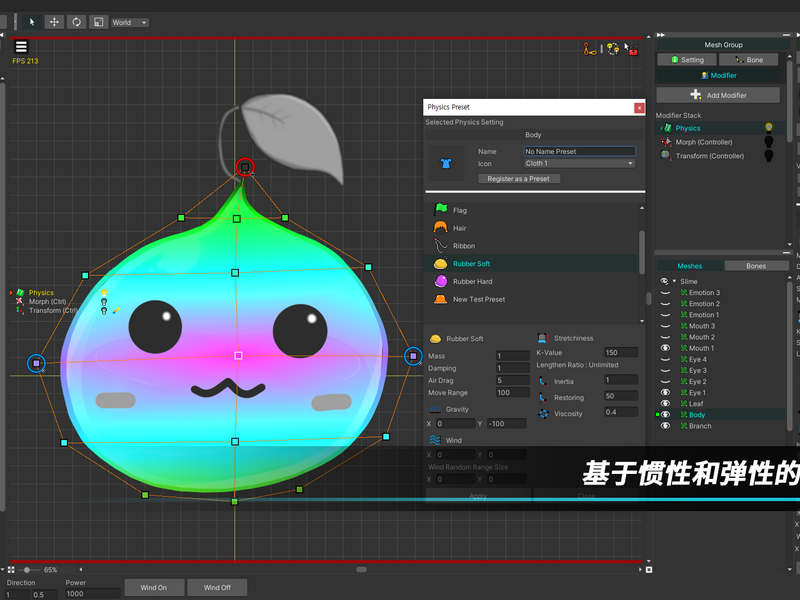Select the Eye 4 mesh row
This screenshot has width=800, height=600.
coord(721,359)
